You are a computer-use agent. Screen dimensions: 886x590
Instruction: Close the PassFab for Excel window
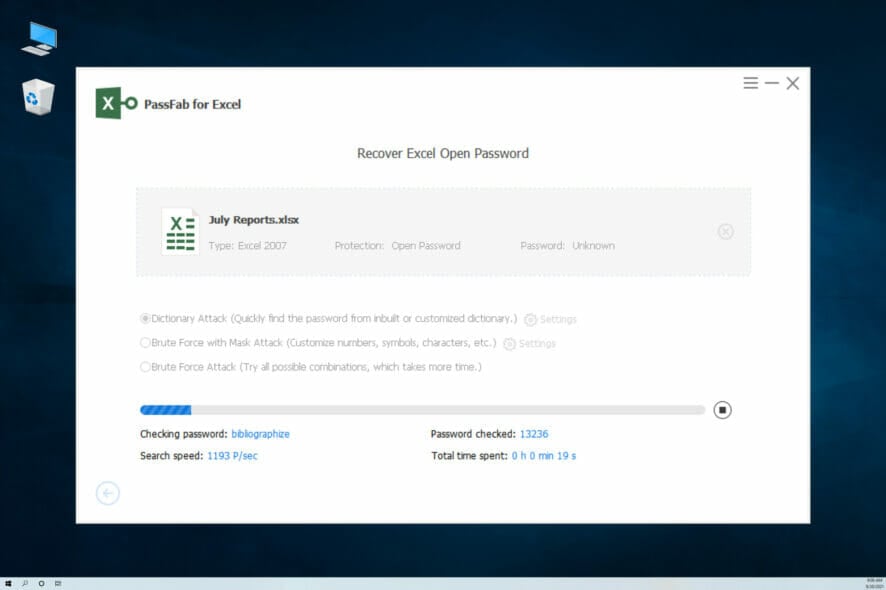(x=793, y=83)
